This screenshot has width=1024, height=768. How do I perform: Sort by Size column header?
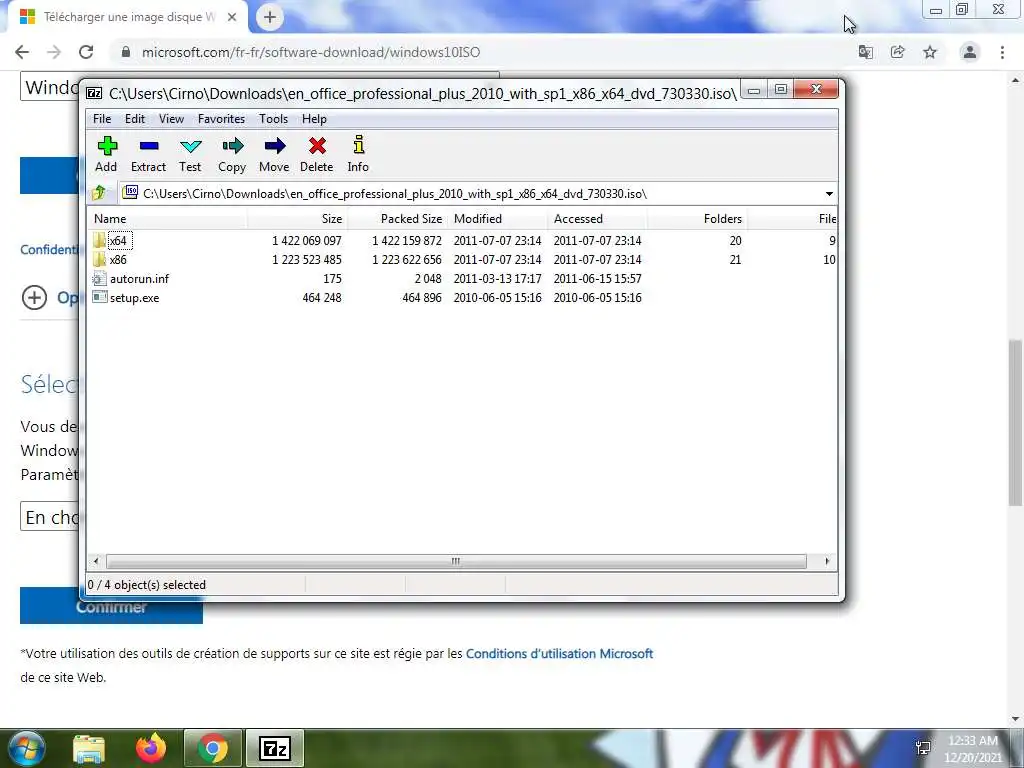click(298, 219)
